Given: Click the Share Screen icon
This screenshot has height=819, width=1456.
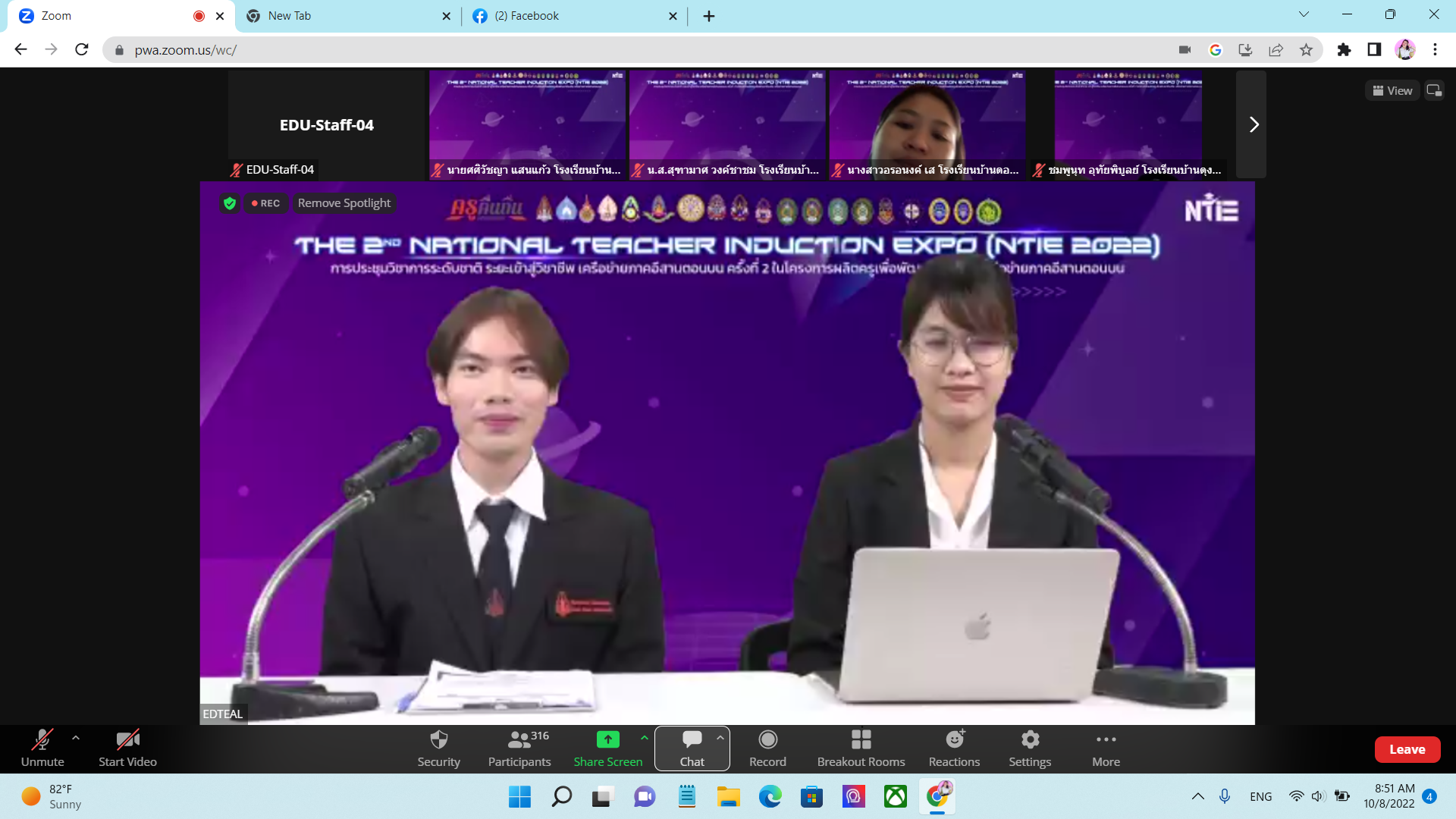Looking at the screenshot, I should (607, 740).
